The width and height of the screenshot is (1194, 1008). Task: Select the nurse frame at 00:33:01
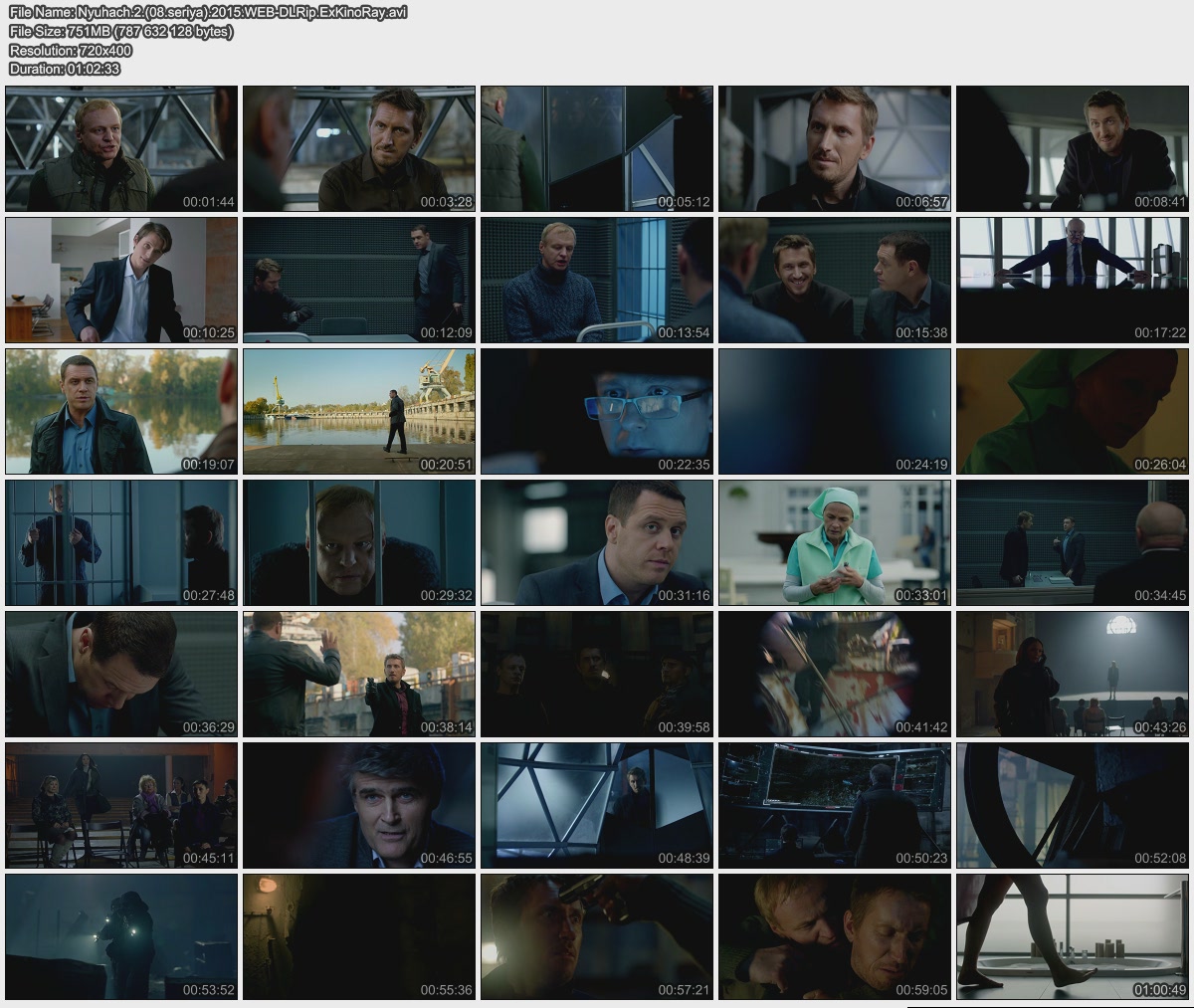[x=835, y=543]
